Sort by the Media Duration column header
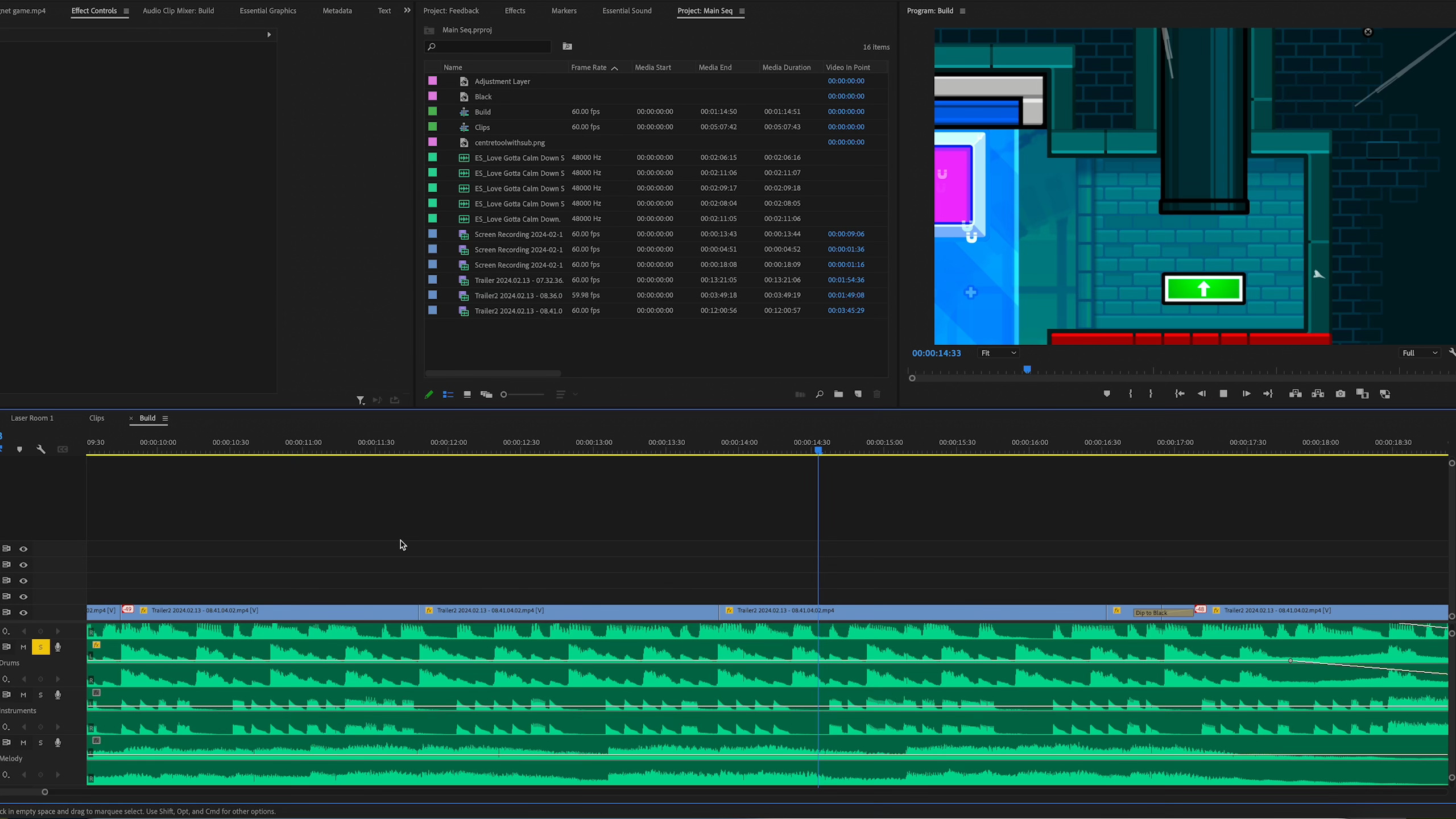1456x819 pixels. (x=786, y=67)
